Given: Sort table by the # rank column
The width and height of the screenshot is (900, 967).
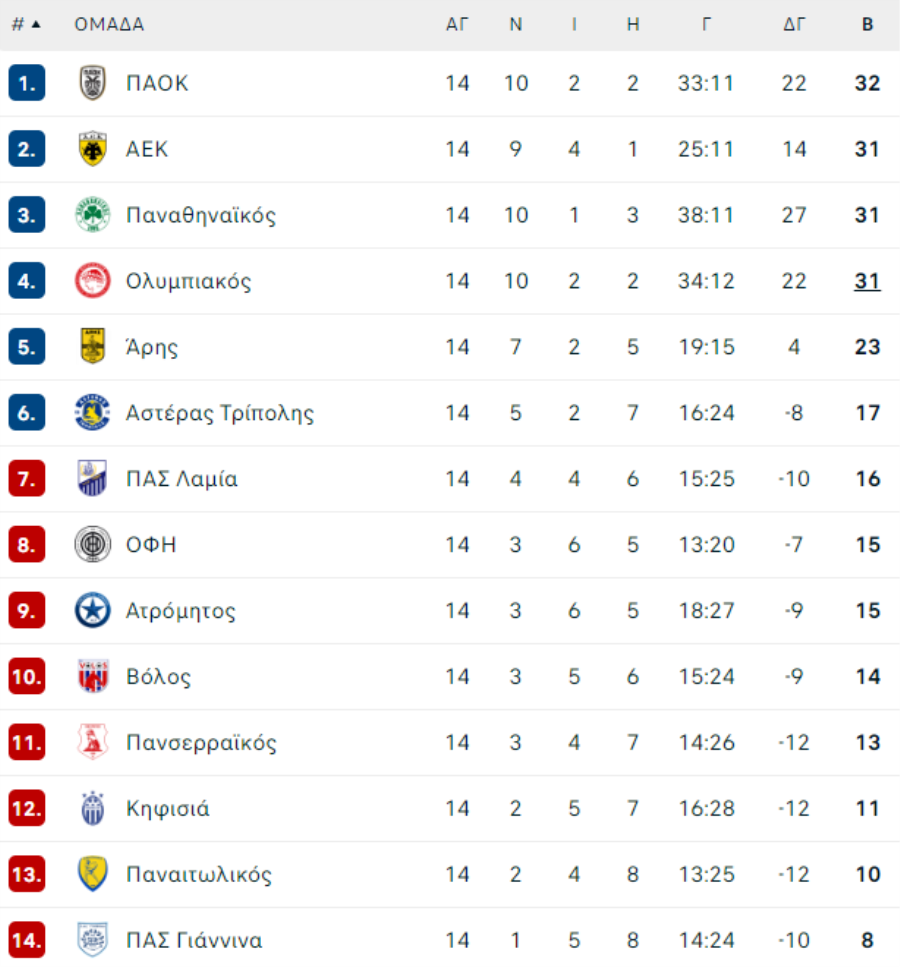Looking at the screenshot, I should point(26,25).
